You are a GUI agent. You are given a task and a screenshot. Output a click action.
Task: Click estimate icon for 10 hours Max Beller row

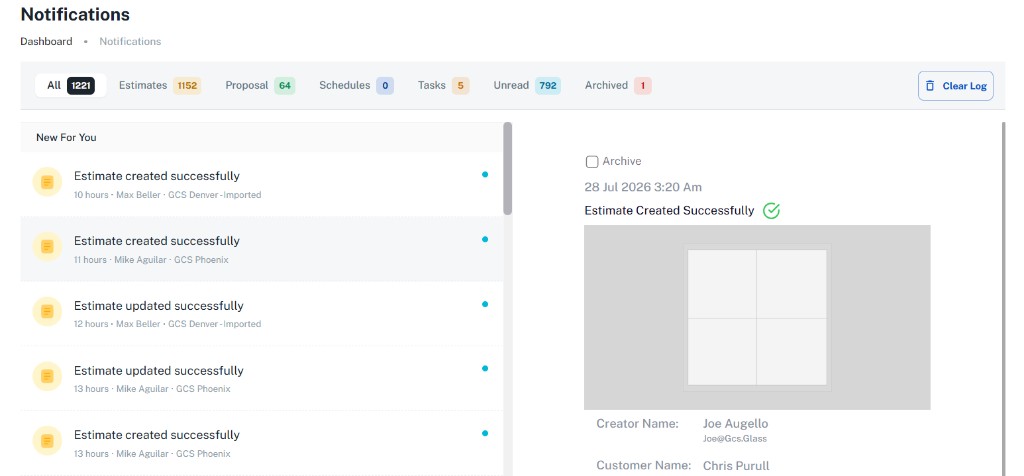click(x=47, y=182)
